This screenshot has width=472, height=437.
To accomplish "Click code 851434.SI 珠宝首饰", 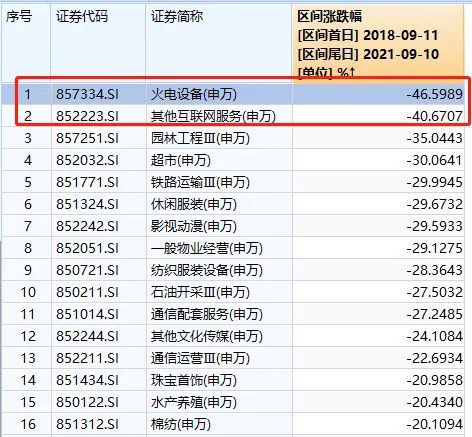I will (87, 380).
